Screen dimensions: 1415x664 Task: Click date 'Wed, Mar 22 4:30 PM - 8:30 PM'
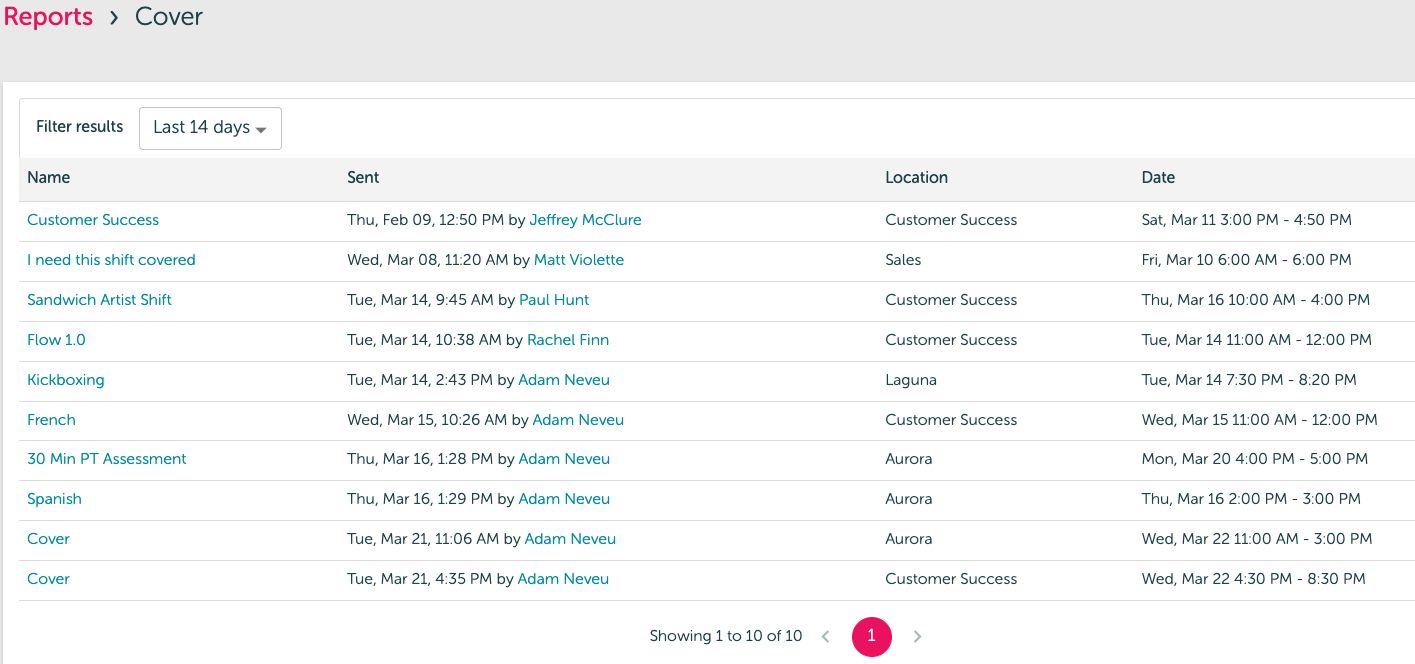tap(1253, 579)
